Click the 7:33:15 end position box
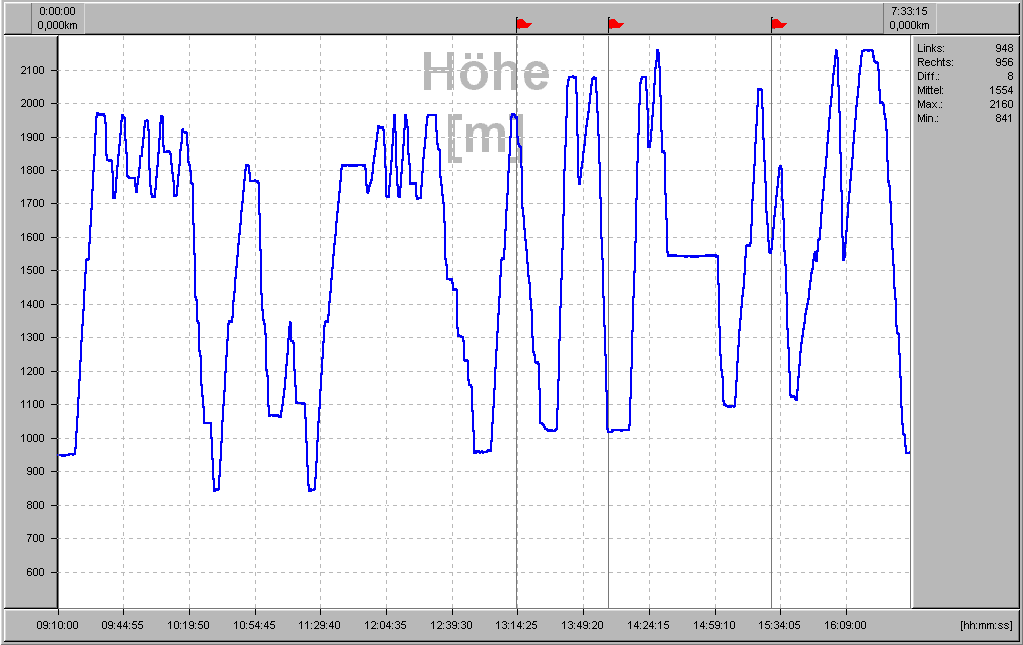Viewport: 1023px width, 645px height. (x=909, y=18)
